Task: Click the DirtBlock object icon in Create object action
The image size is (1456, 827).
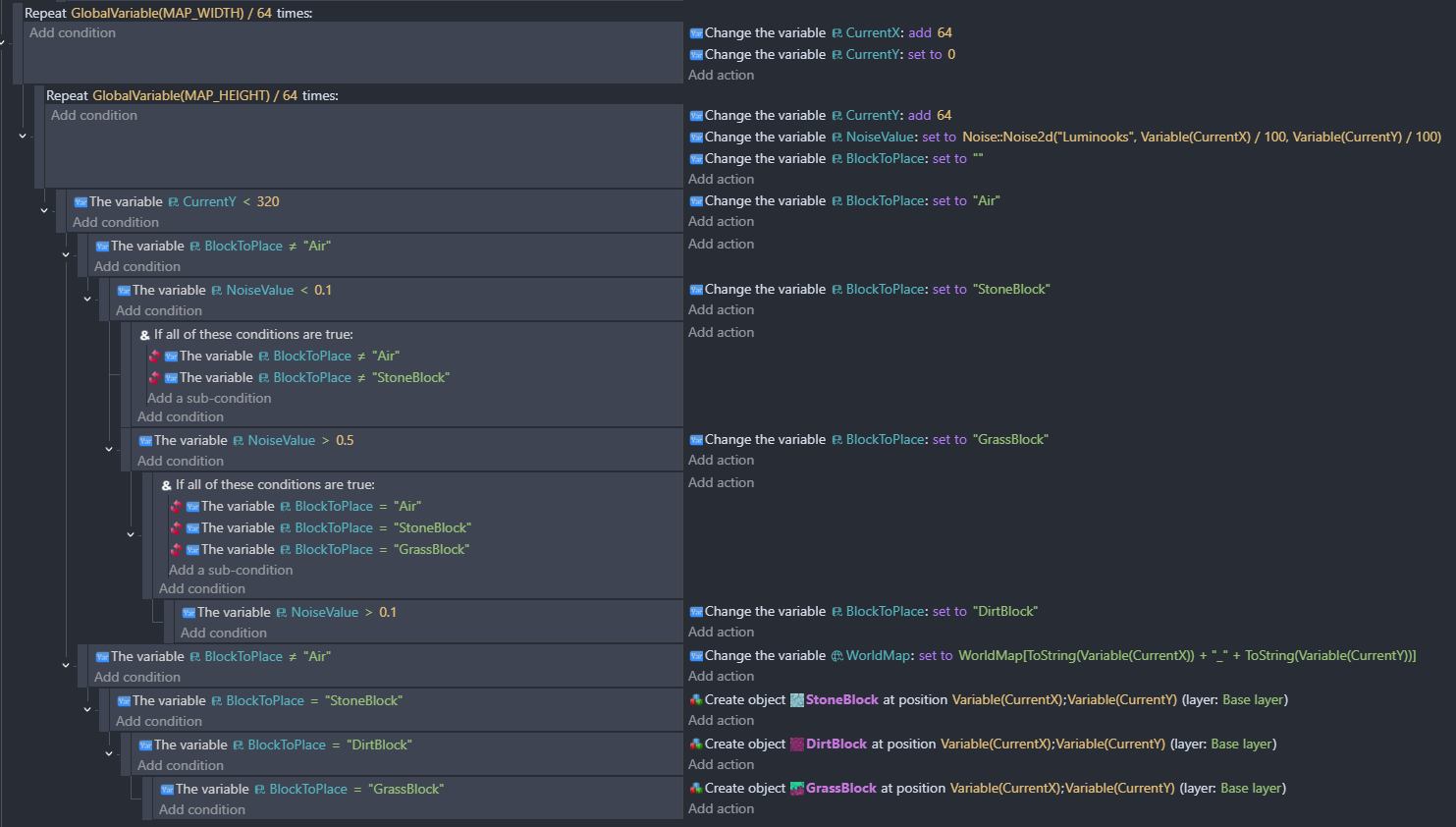Action: point(797,744)
